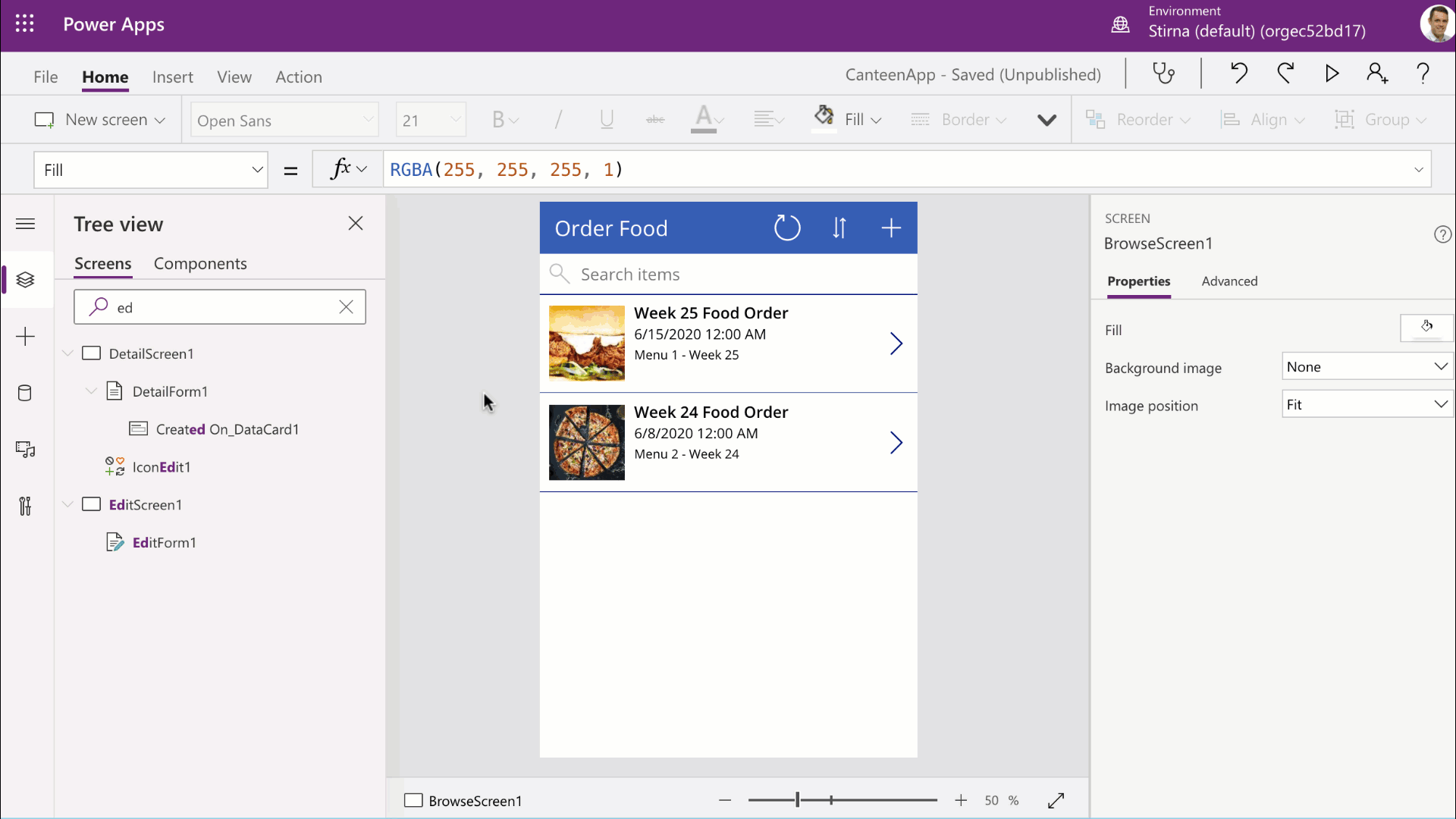Screen dimensions: 1456x819
Task: Open the Align dropdown
Action: point(1263,120)
